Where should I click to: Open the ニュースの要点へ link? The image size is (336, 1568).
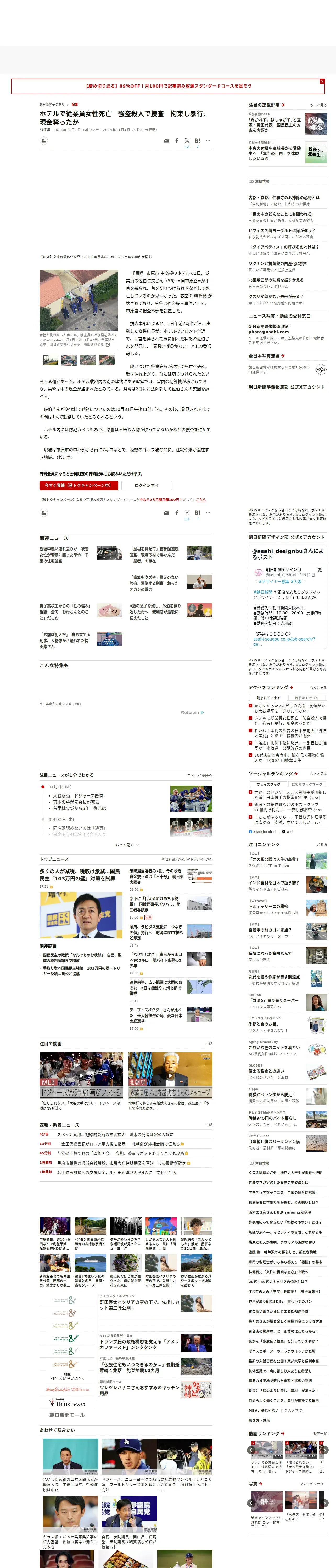pyautogui.click(x=199, y=775)
